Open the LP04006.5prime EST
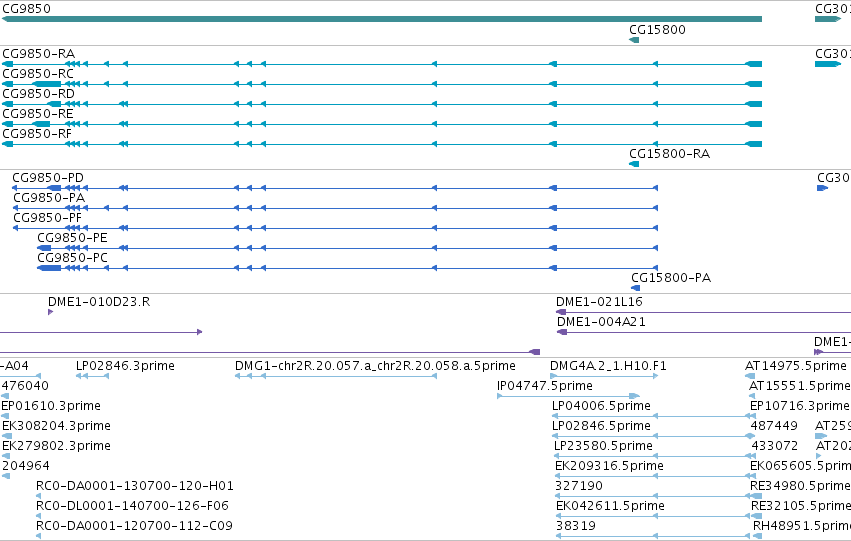851x541 pixels. click(601, 406)
